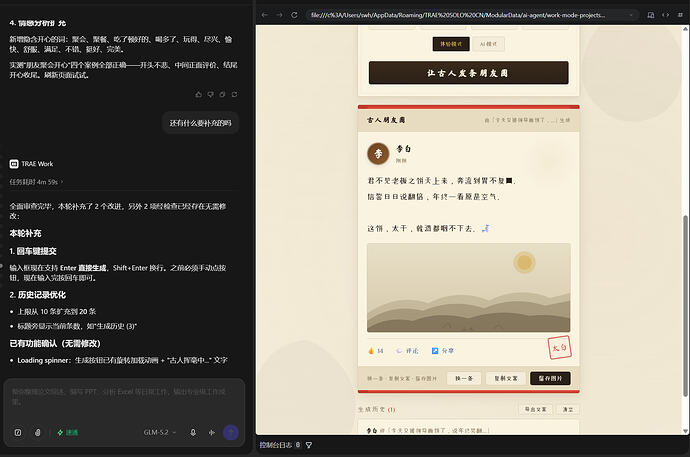Click the voice waveform icon in chat input
This screenshot has height=457, width=690.
click(212, 432)
